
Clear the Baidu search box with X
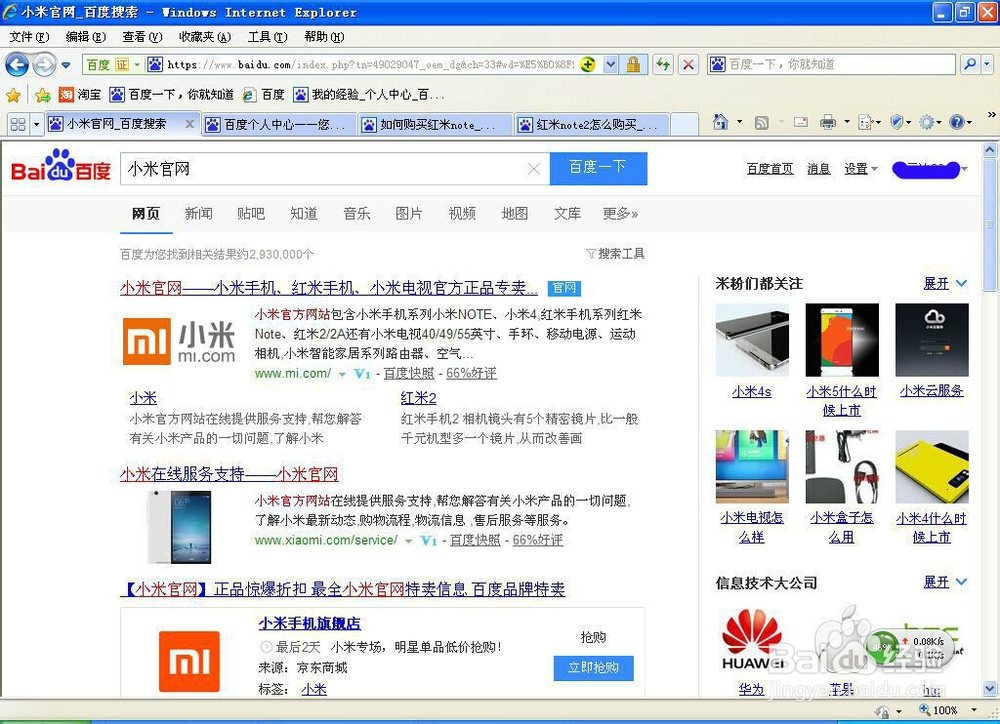coord(534,169)
